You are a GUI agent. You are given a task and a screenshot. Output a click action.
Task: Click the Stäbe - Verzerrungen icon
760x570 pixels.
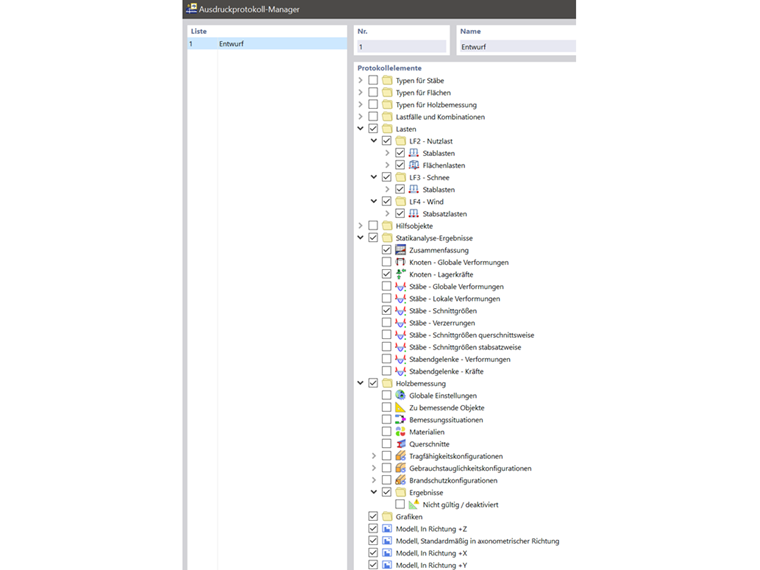[400, 323]
